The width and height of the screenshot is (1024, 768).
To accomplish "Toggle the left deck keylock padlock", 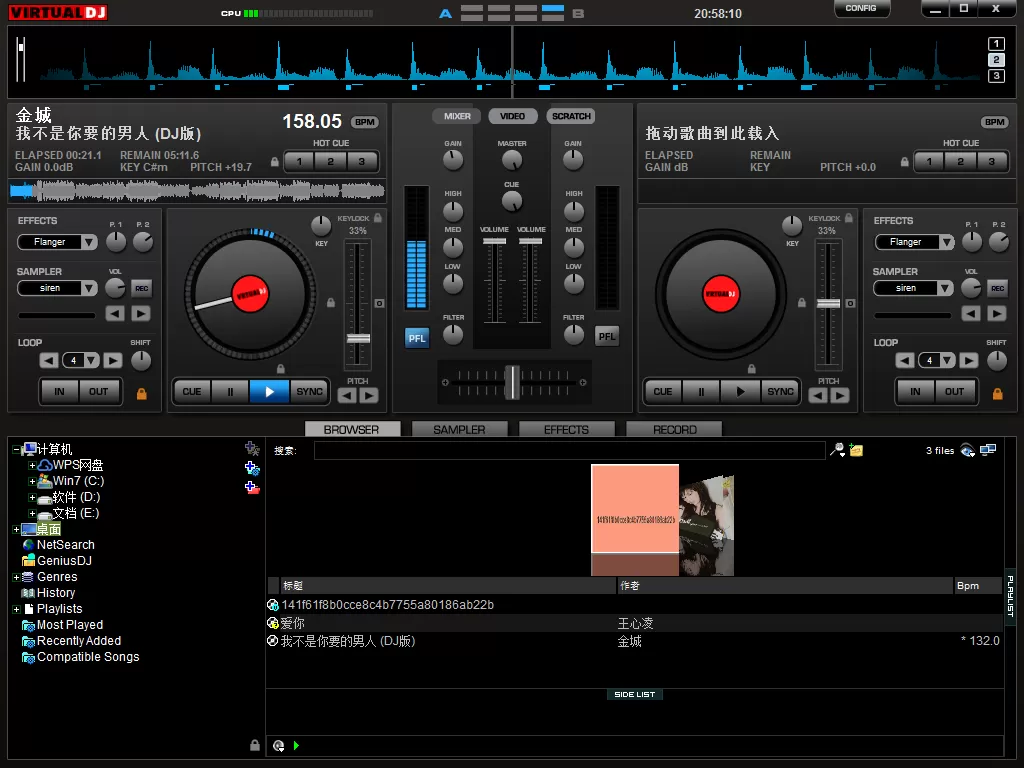I will pyautogui.click(x=377, y=217).
